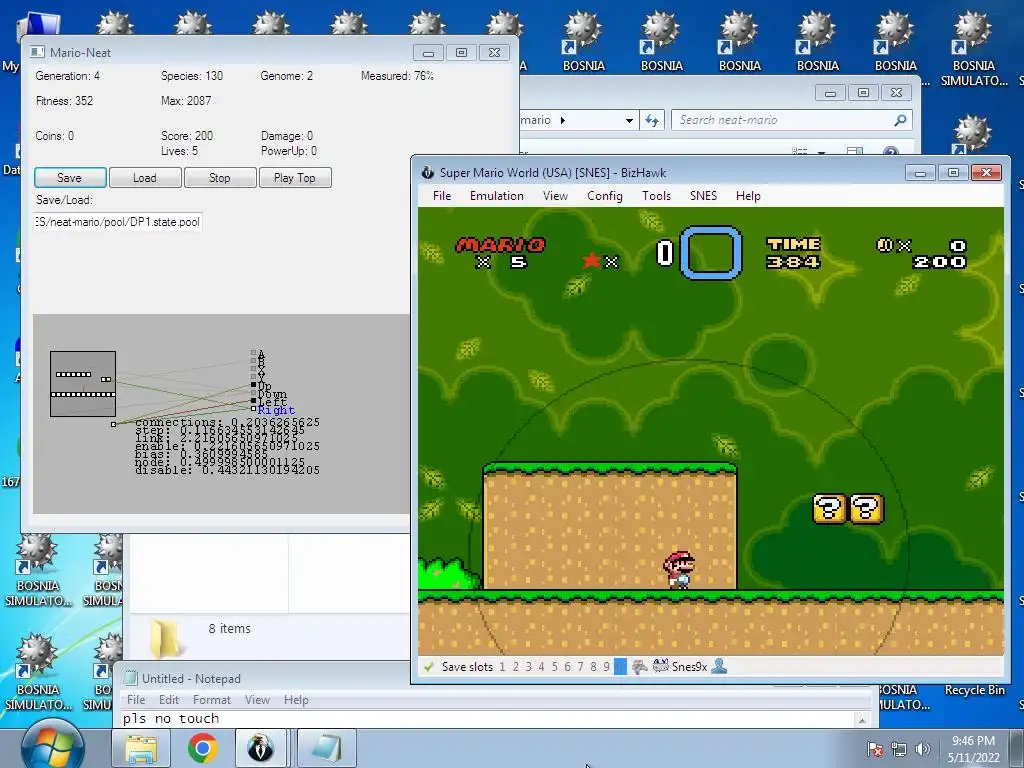Click the Notepad title bar icon
Viewport: 1024px width, 768px height.
[x=131, y=679]
